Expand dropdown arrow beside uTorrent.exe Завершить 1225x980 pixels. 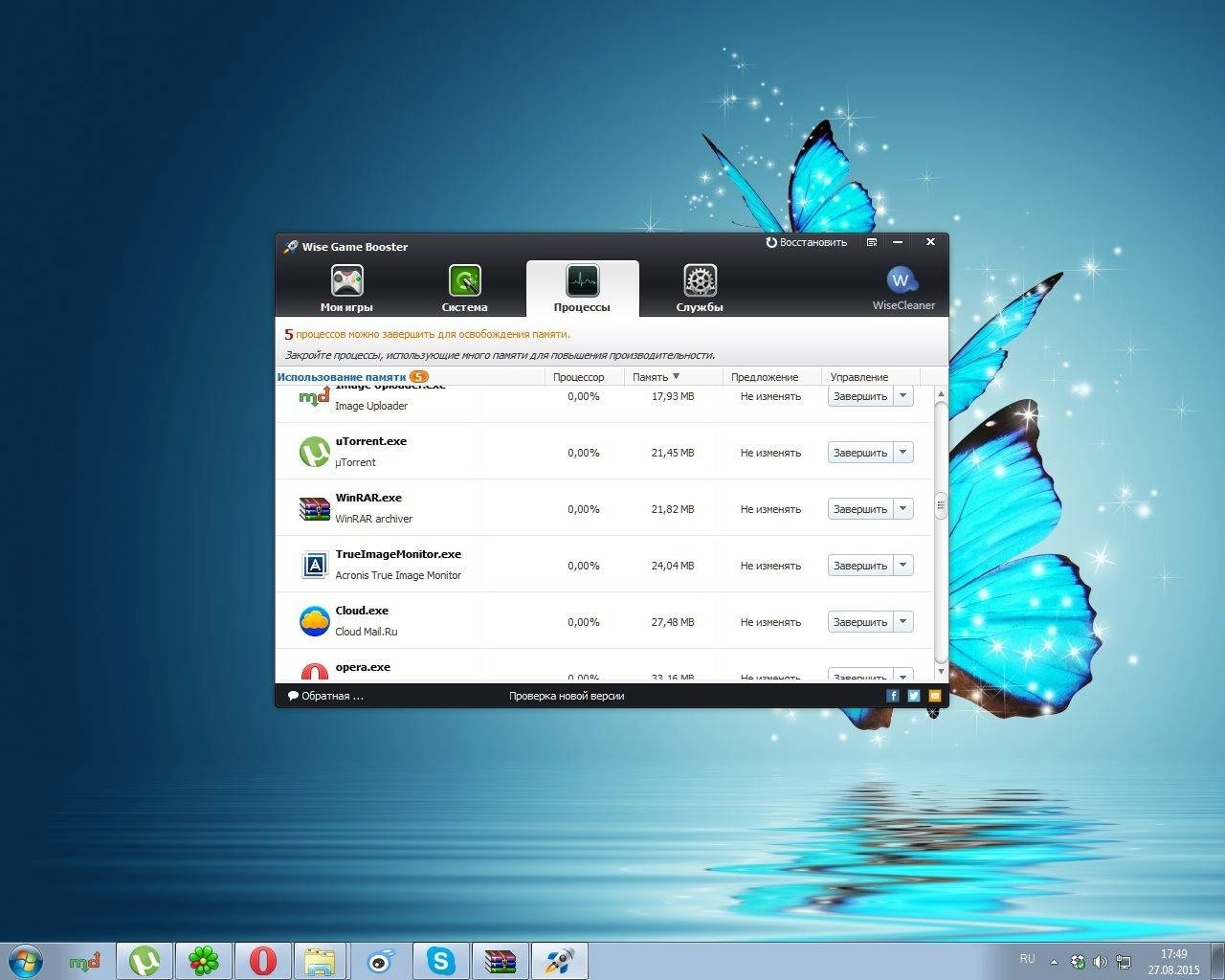click(903, 453)
